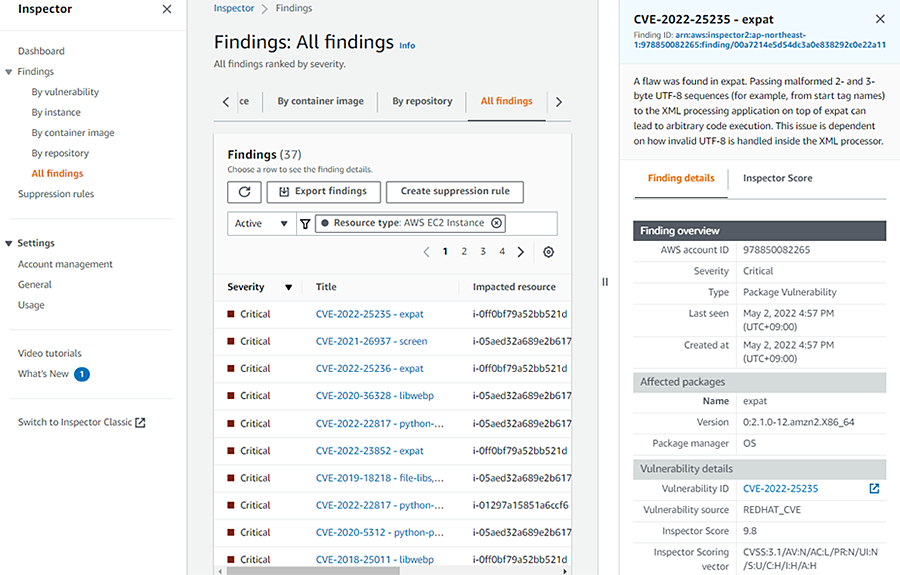Image resolution: width=900 pixels, height=575 pixels.
Task: Open Account management settings
Action: (x=65, y=264)
